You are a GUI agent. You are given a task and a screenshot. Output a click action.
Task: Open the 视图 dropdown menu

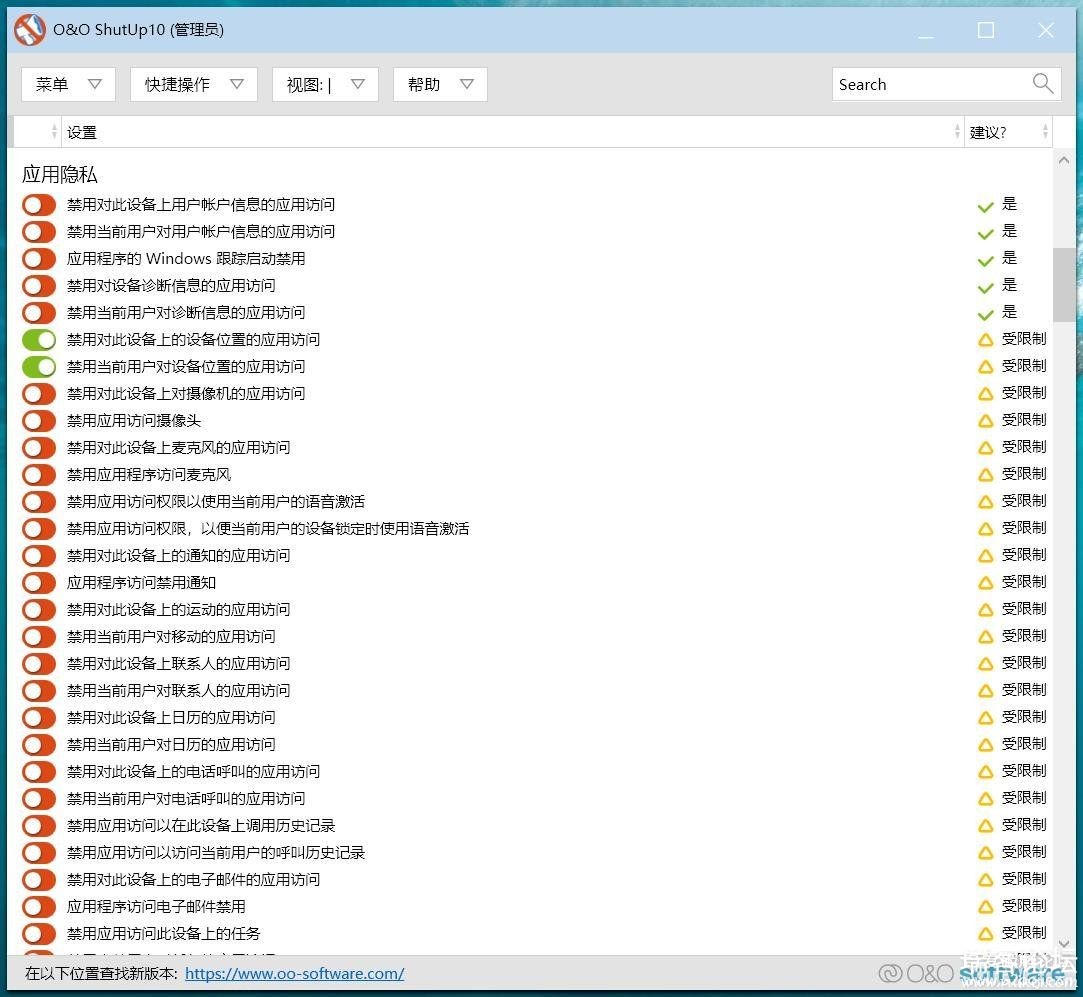[325, 84]
